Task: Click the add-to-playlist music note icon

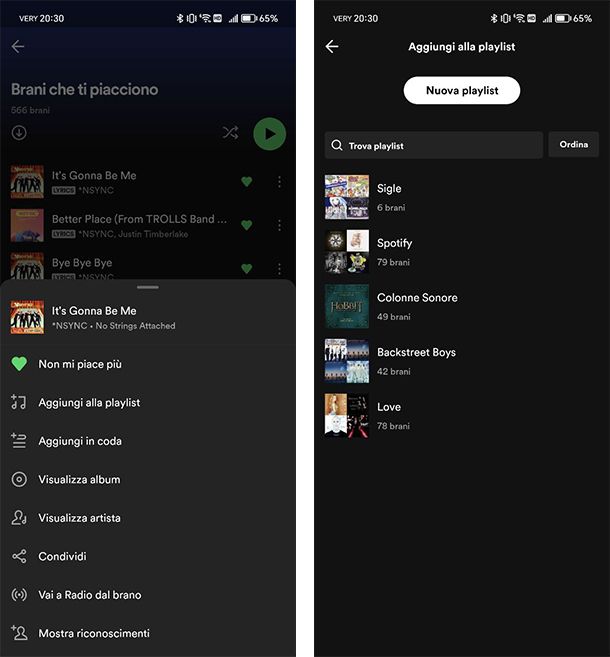Action: tap(19, 402)
